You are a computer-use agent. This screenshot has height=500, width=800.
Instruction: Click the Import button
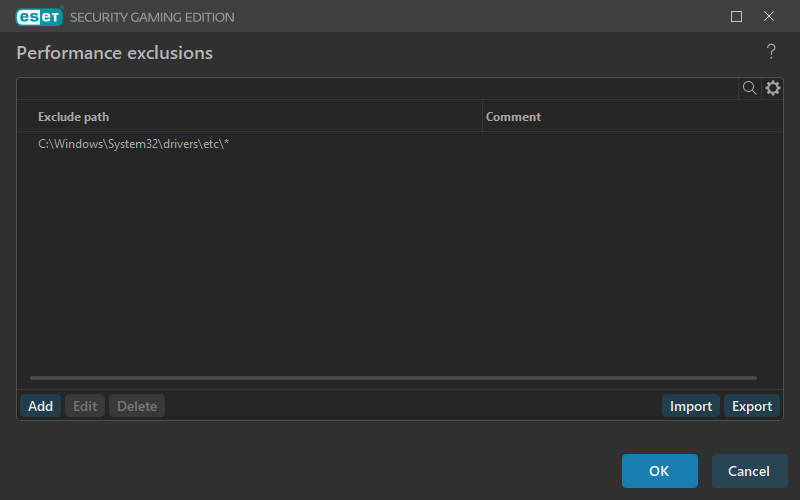(x=691, y=406)
